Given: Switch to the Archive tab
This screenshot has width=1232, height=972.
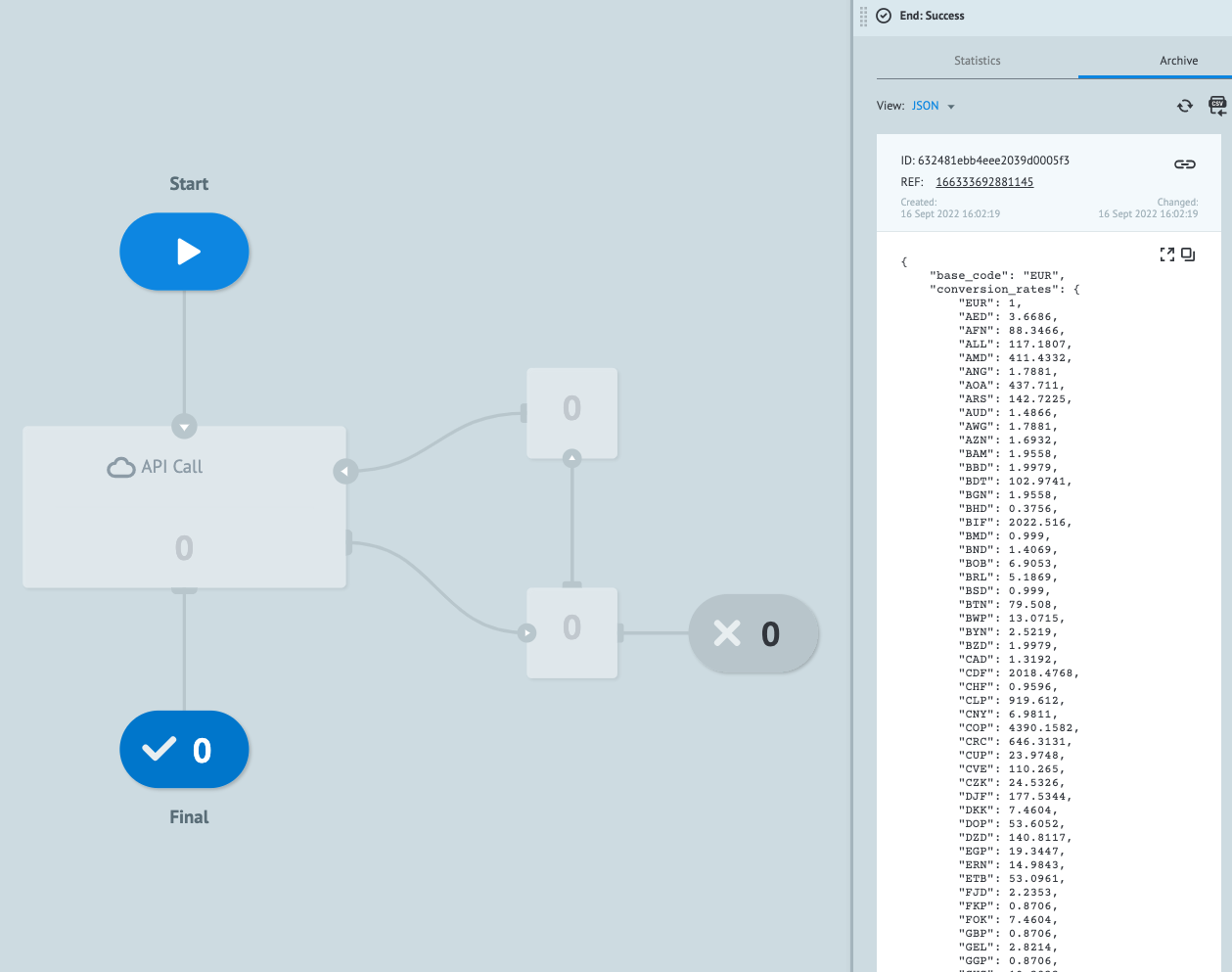Looking at the screenshot, I should [x=1178, y=60].
